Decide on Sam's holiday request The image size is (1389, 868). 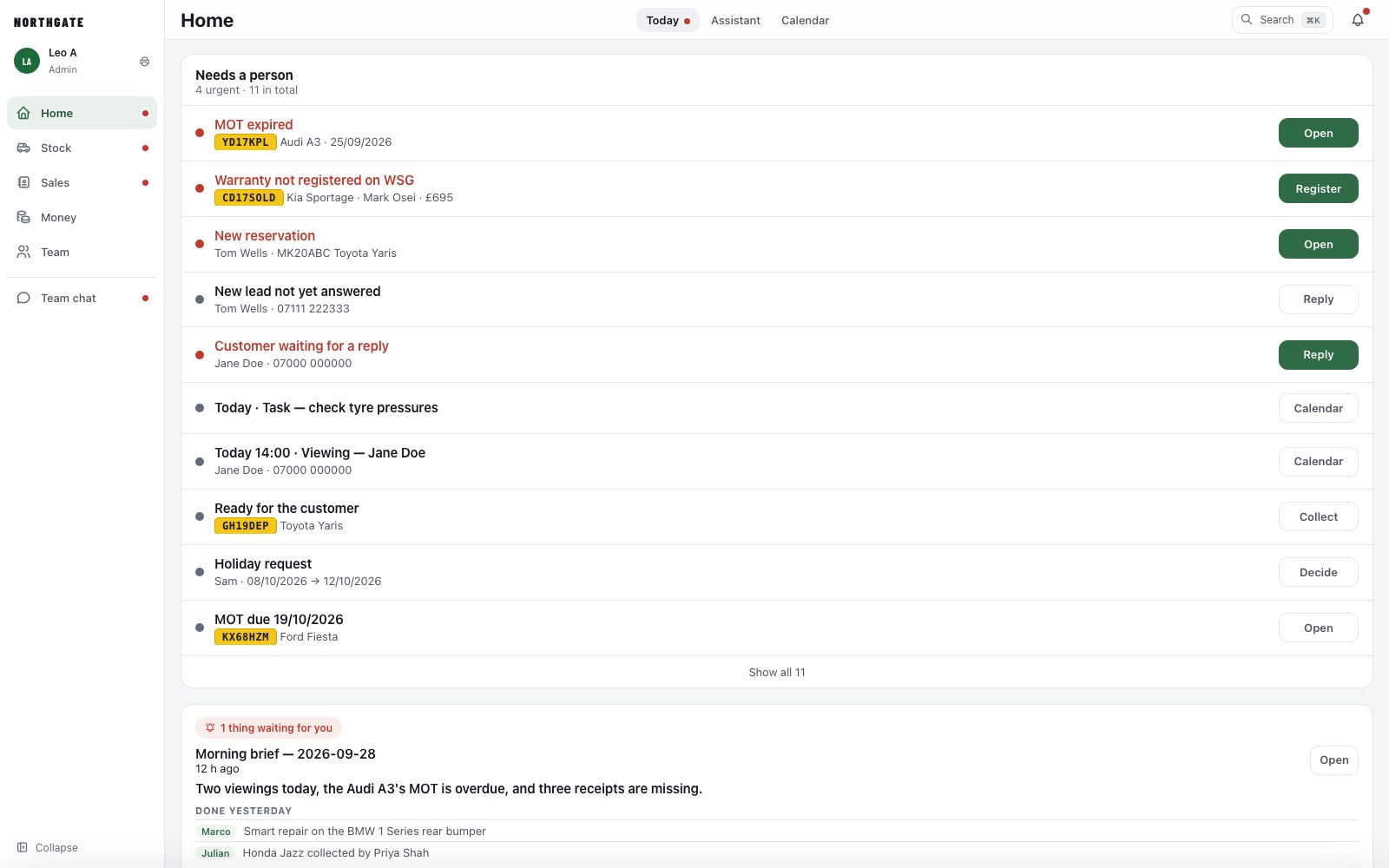pos(1318,572)
